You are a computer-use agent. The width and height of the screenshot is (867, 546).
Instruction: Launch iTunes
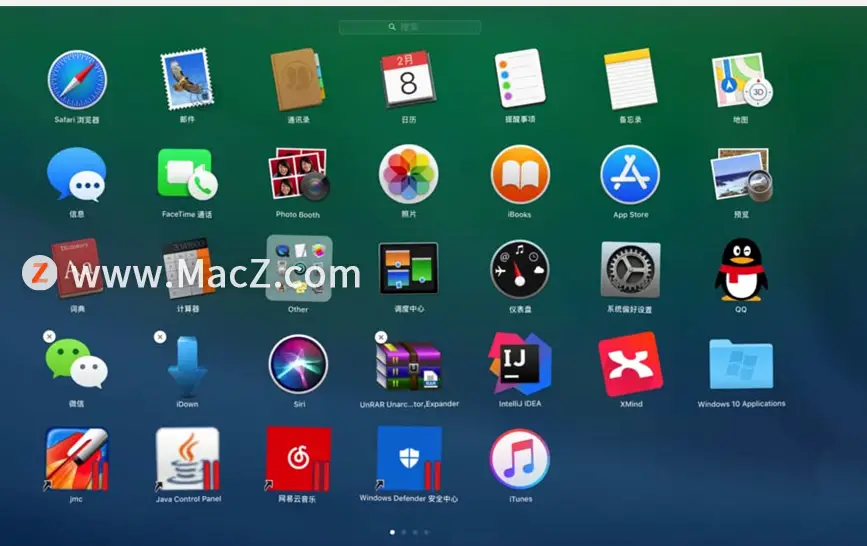(520, 459)
